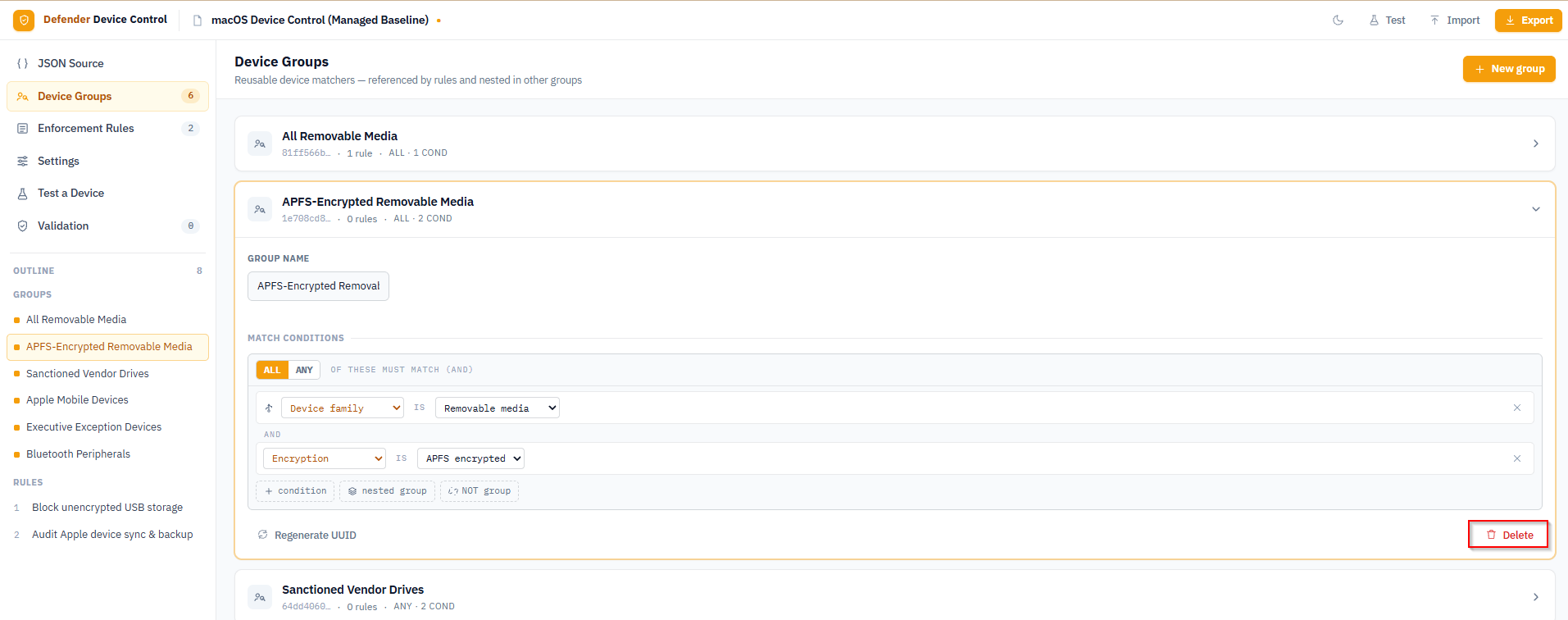Select Bluetooth Peripherals in the outline
The image size is (1568, 620).
[x=107, y=454]
